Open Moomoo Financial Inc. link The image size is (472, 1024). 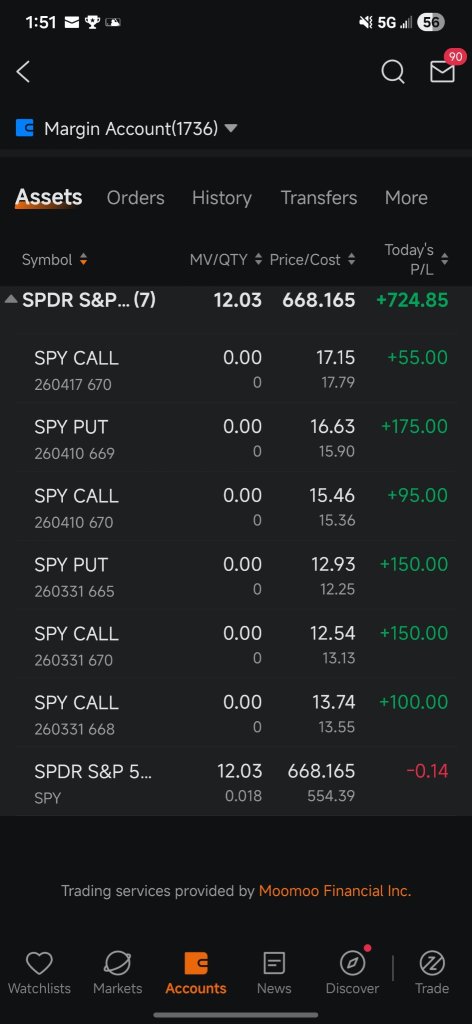point(335,891)
